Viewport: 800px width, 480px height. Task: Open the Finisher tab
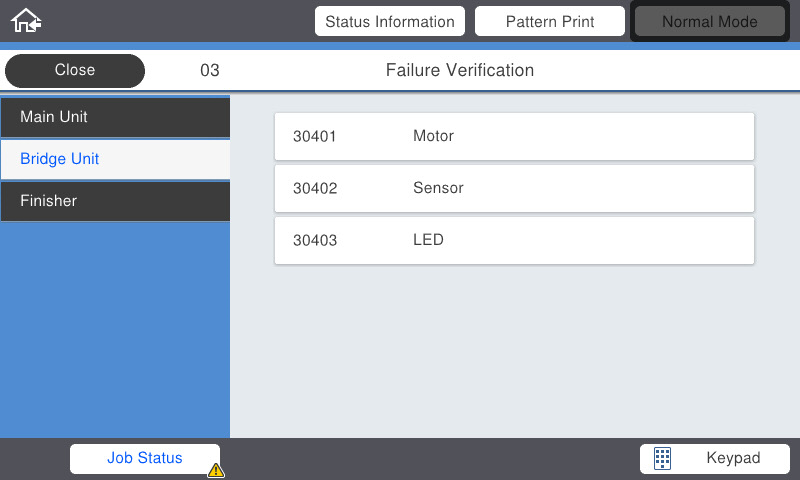115,201
